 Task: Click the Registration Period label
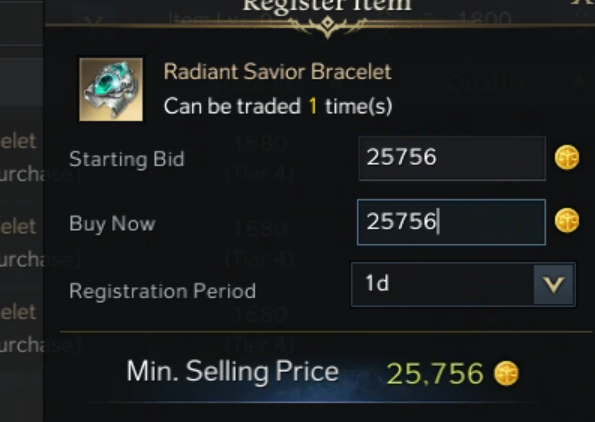pos(162,291)
